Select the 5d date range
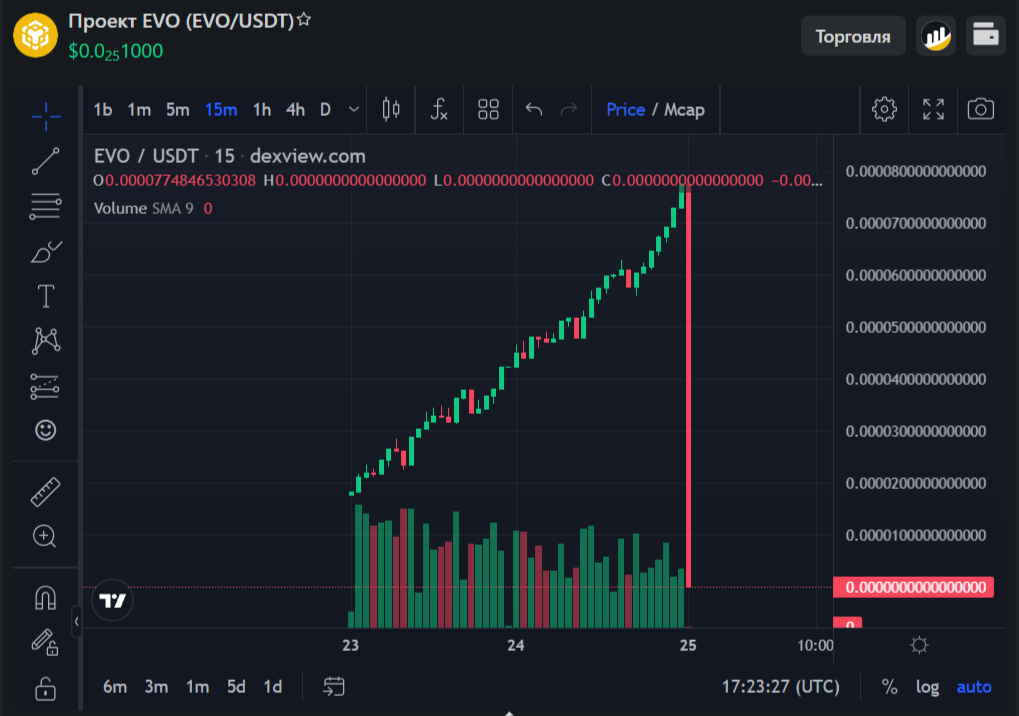Image resolution: width=1019 pixels, height=716 pixels. (236, 687)
